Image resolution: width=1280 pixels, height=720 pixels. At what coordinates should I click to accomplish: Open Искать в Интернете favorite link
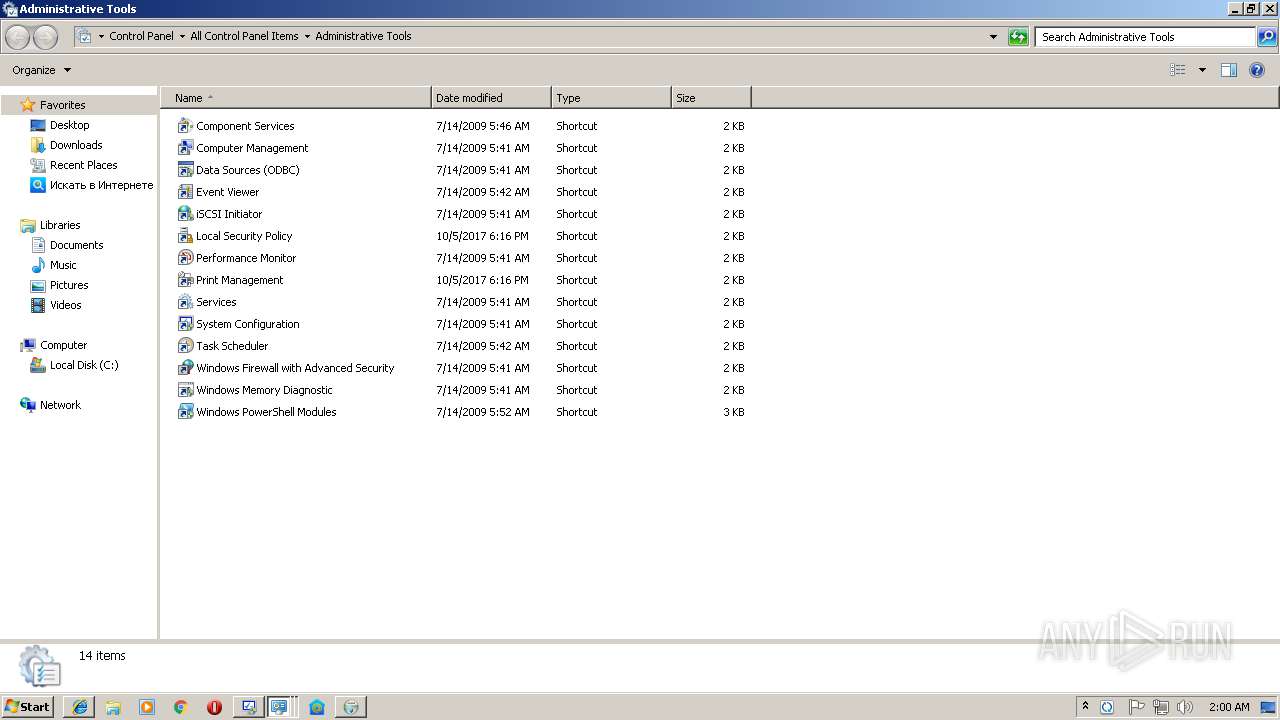(x=101, y=185)
